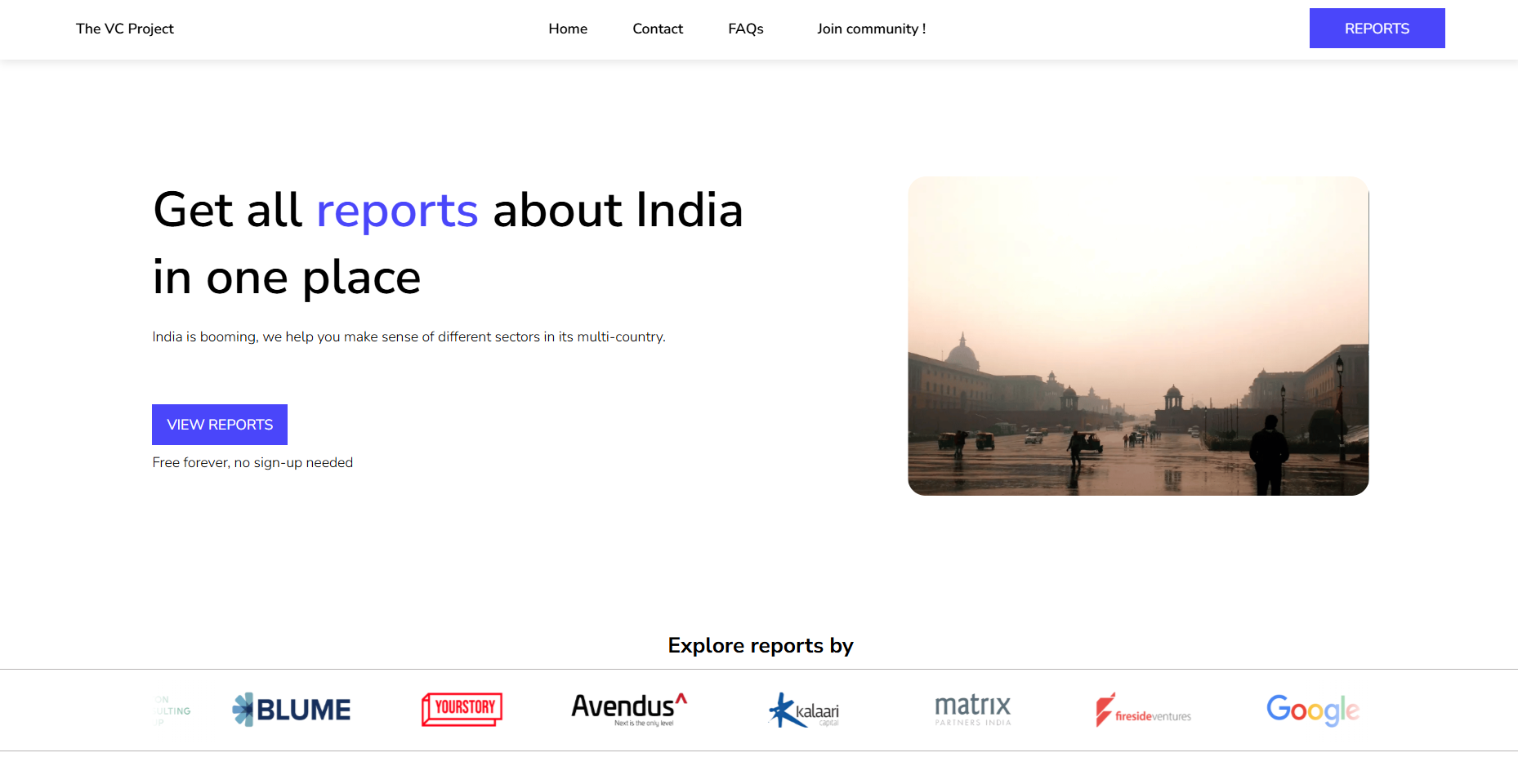Select the YourStory logo
Viewport: 1518px width, 784px height.
462,709
